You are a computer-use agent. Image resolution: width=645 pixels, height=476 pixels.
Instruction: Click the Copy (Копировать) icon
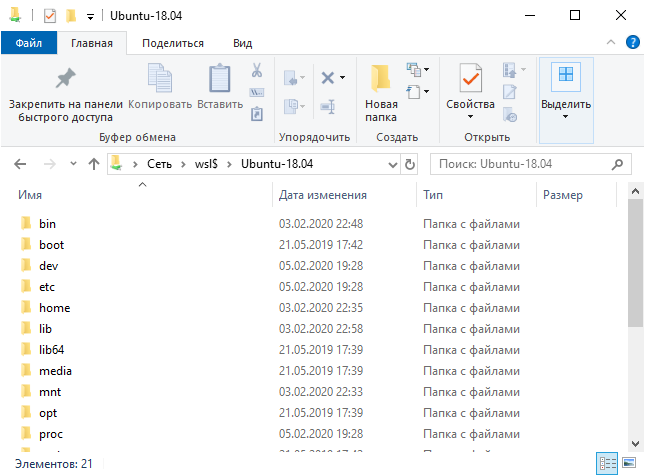pyautogui.click(x=160, y=78)
